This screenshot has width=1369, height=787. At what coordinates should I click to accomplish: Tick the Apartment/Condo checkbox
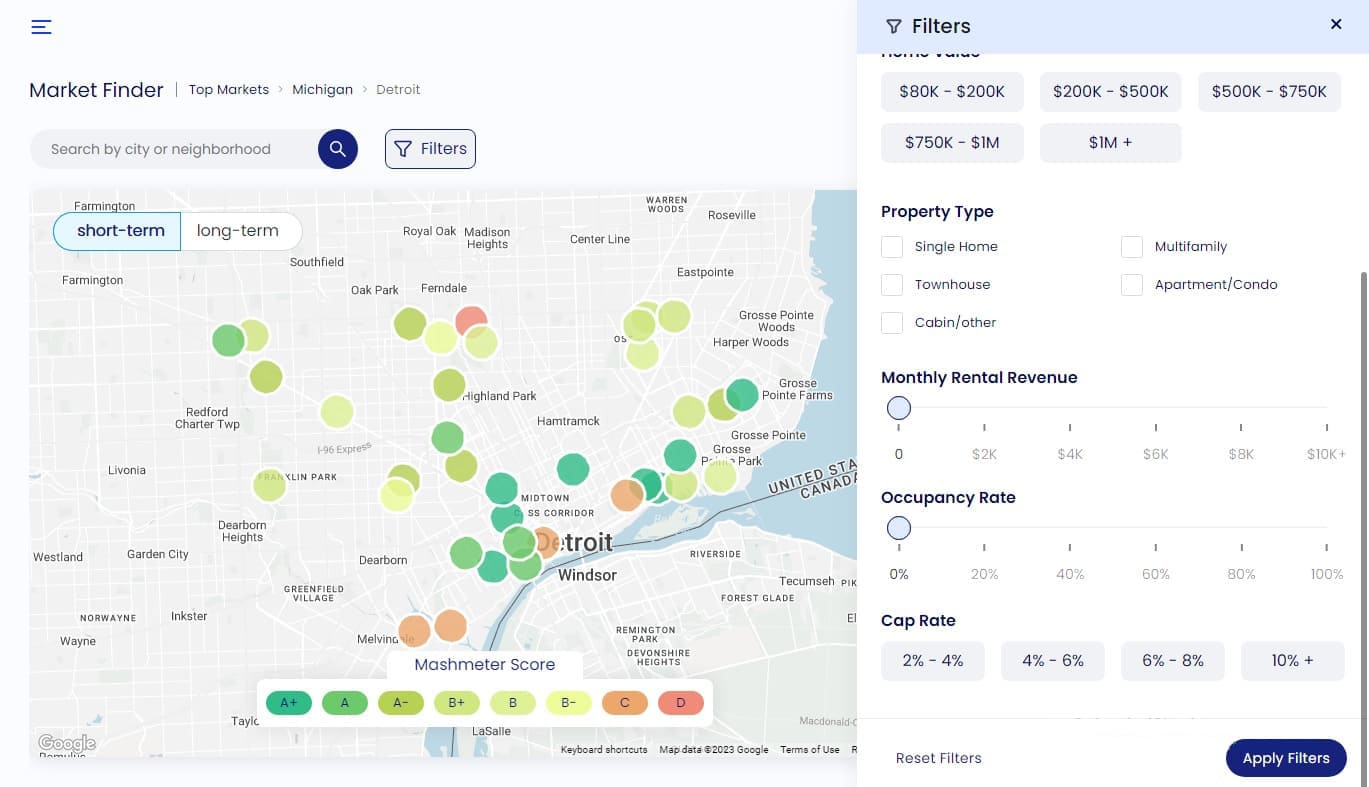click(1132, 285)
